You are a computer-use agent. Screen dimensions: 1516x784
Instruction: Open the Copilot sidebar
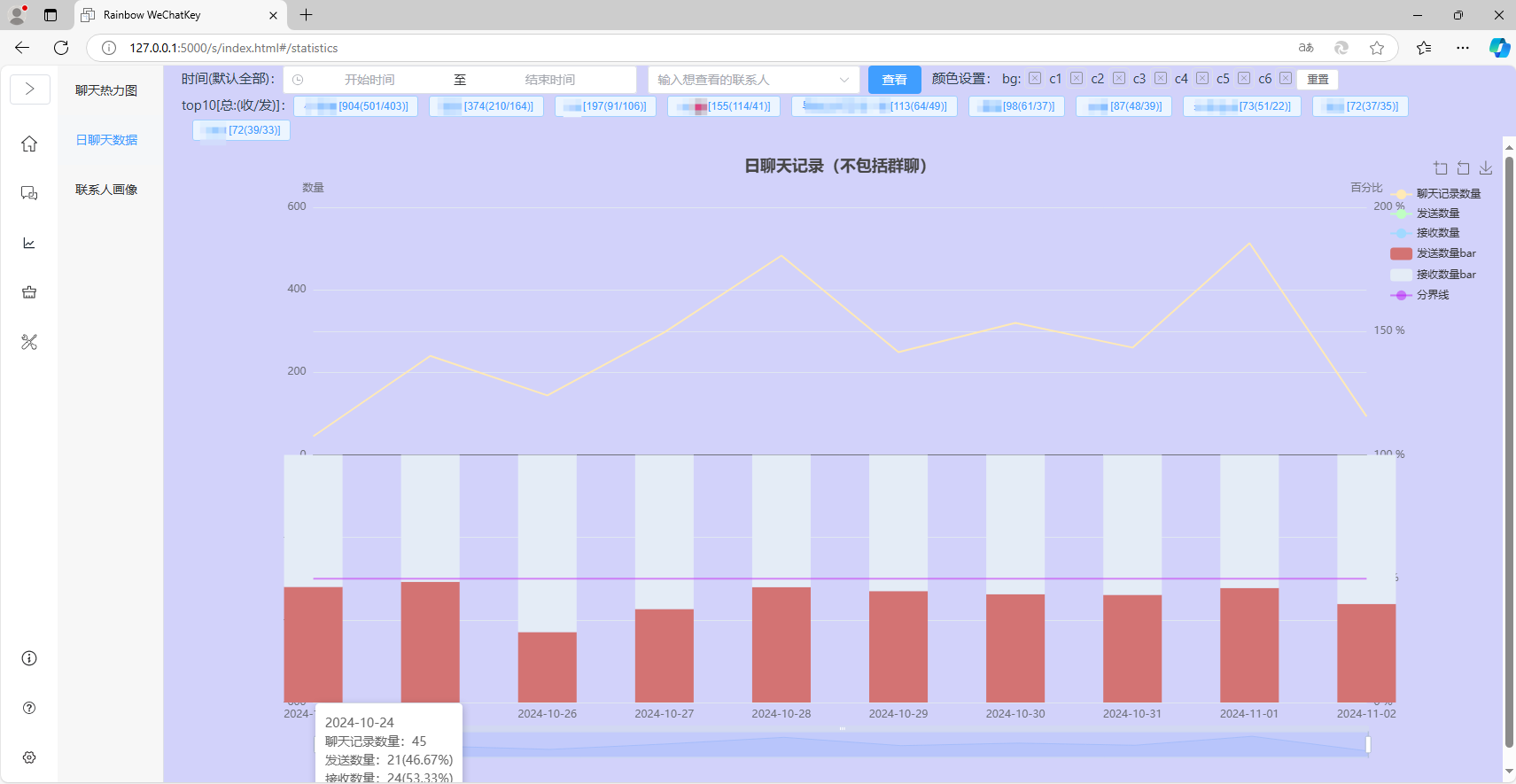click(x=1499, y=48)
